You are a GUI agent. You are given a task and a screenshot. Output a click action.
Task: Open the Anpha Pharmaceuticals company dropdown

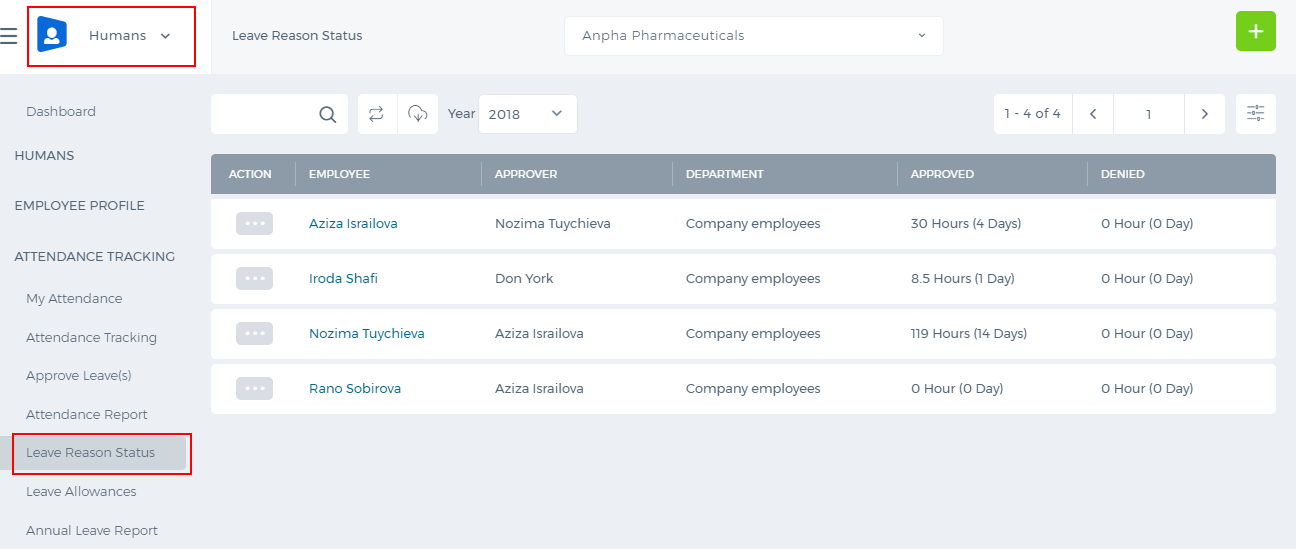754,36
